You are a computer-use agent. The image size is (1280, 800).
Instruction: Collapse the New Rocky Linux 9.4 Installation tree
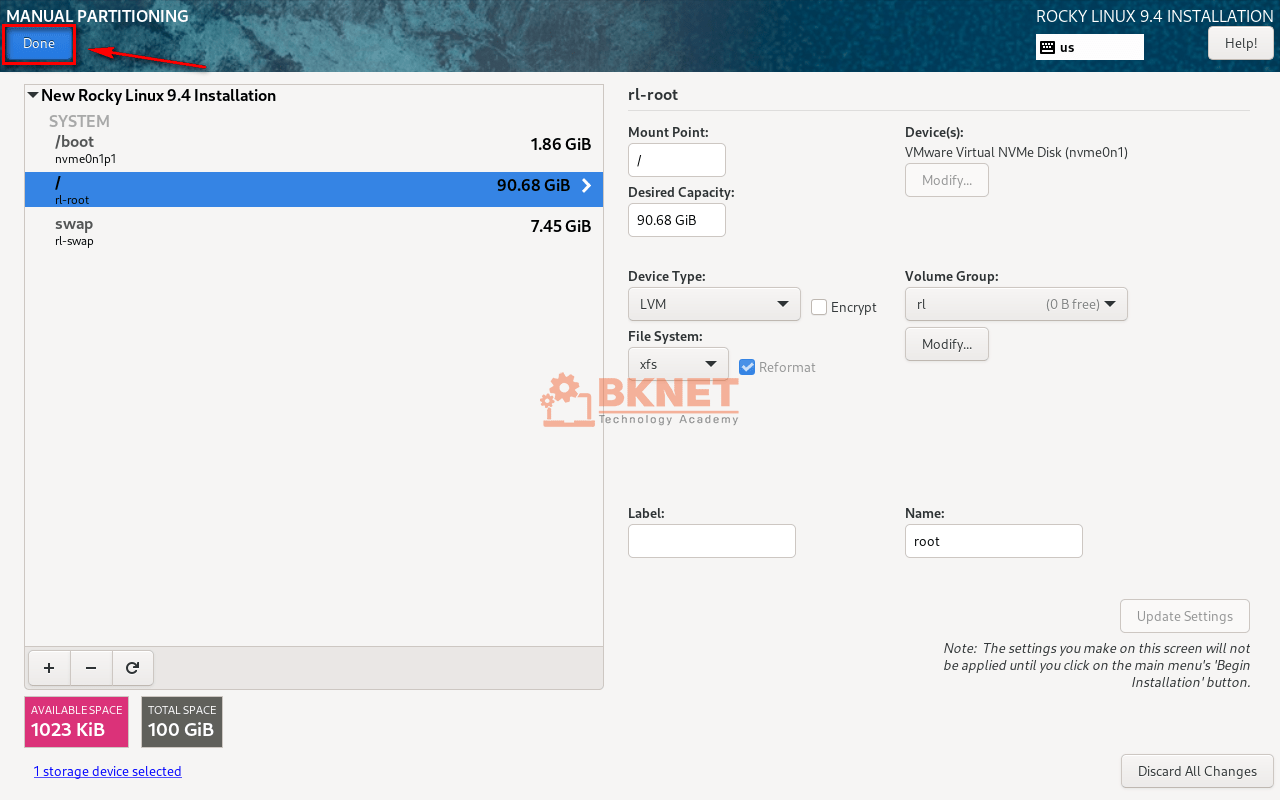click(x=32, y=95)
